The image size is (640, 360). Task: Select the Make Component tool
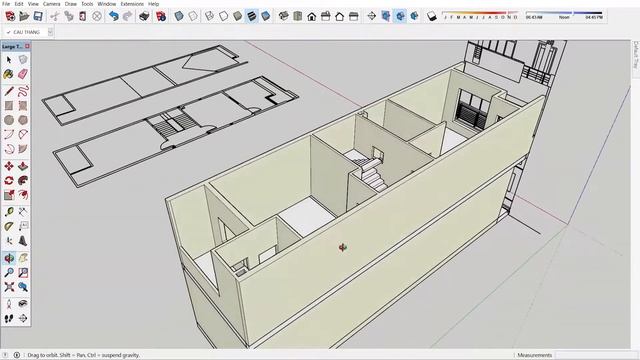(23, 60)
